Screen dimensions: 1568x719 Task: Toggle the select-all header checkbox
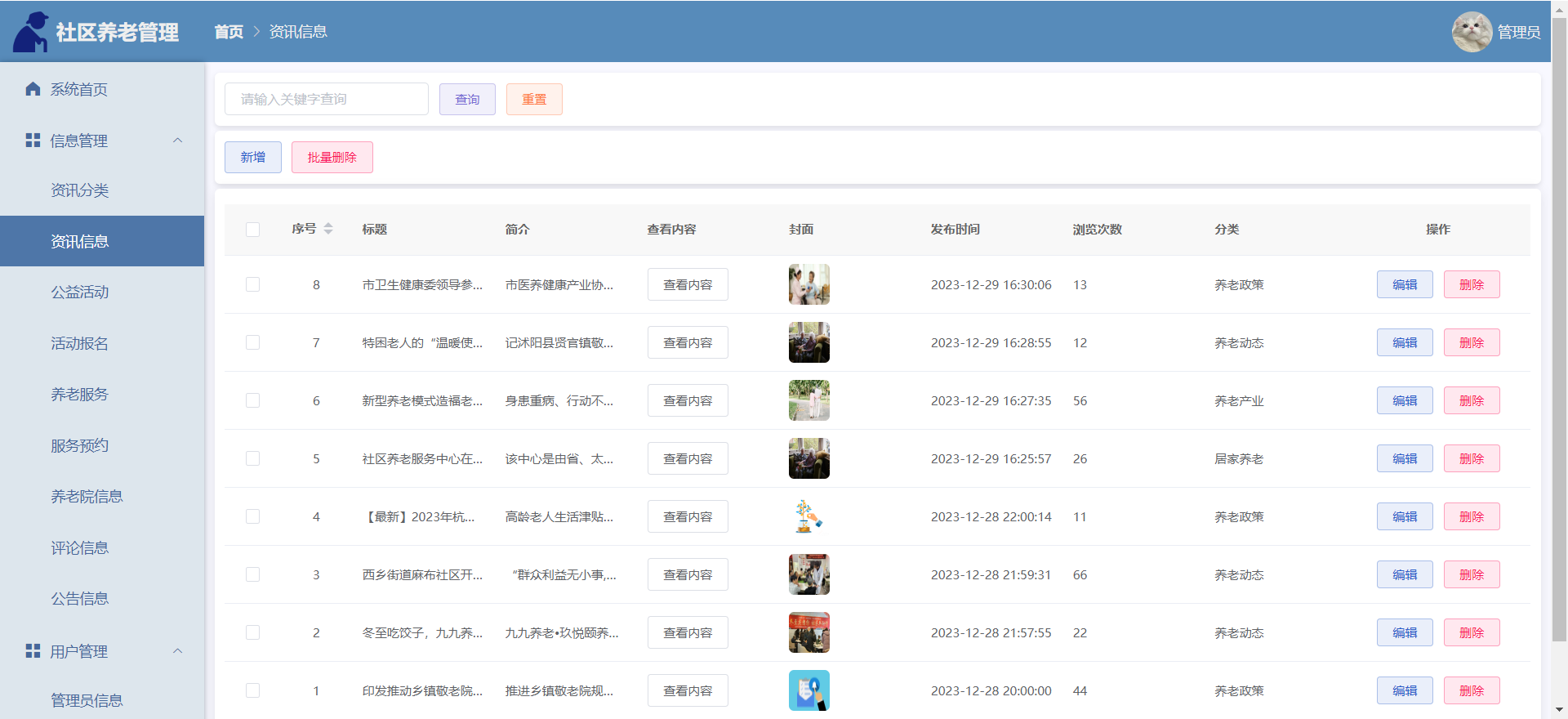(253, 230)
